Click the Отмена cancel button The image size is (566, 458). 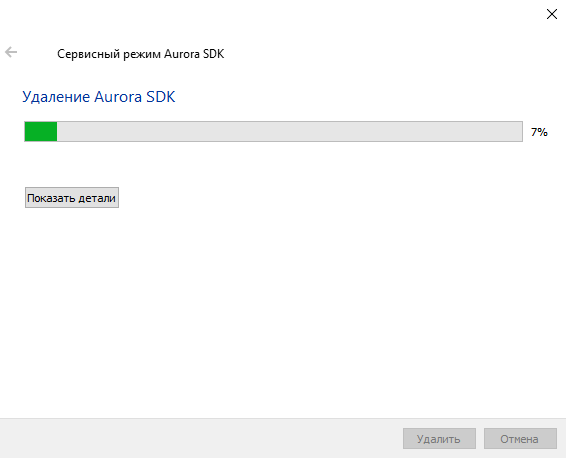coord(520,439)
